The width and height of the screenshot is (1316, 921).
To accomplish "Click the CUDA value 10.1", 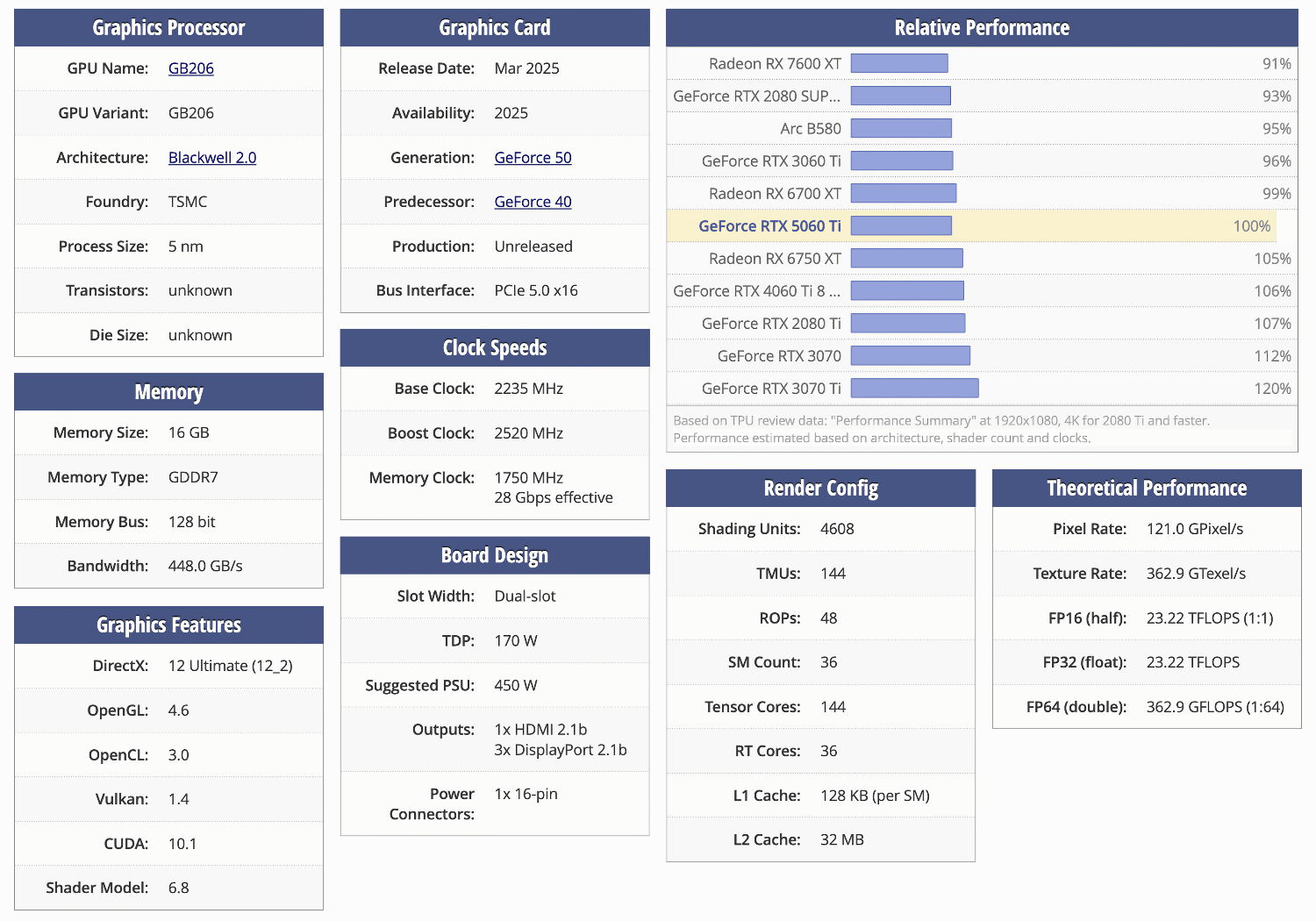I will (182, 844).
